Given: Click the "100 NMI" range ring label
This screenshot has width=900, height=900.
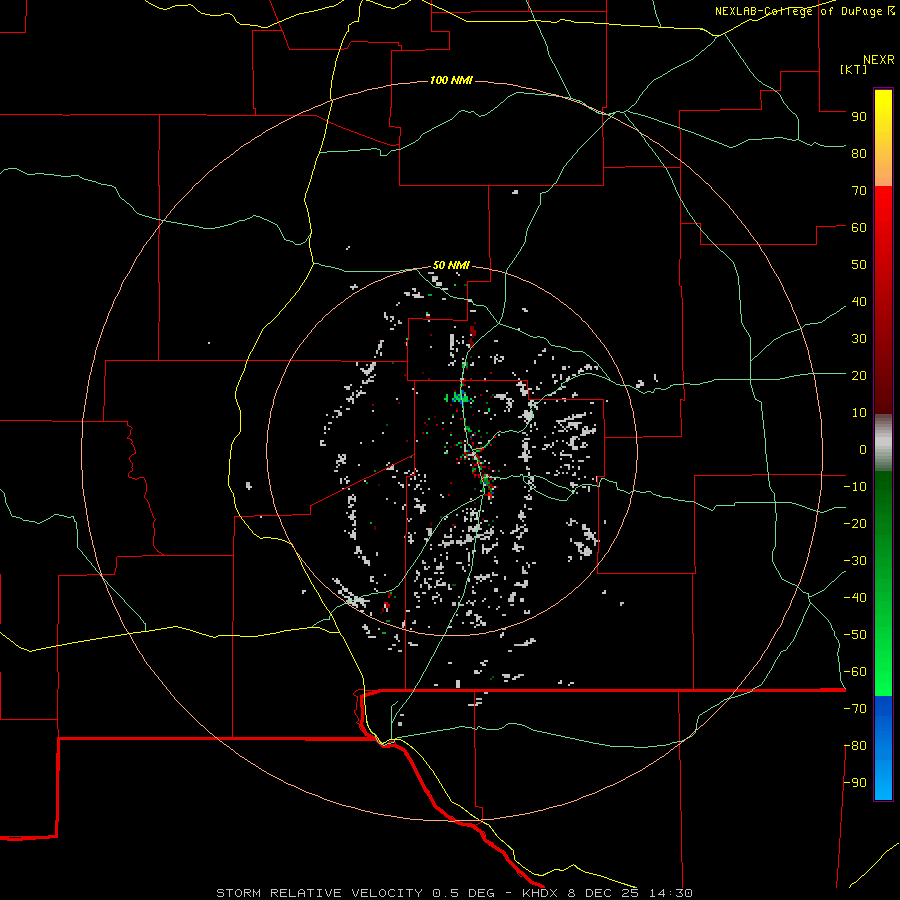Looking at the screenshot, I should (451, 80).
